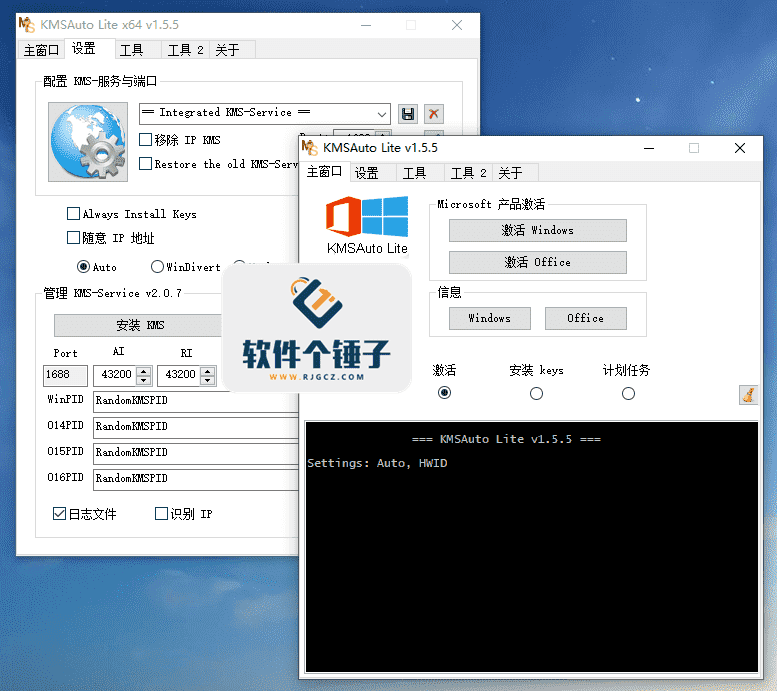Enable the 移除 IP KMS checkbox
This screenshot has height=691, width=777.
[145, 140]
